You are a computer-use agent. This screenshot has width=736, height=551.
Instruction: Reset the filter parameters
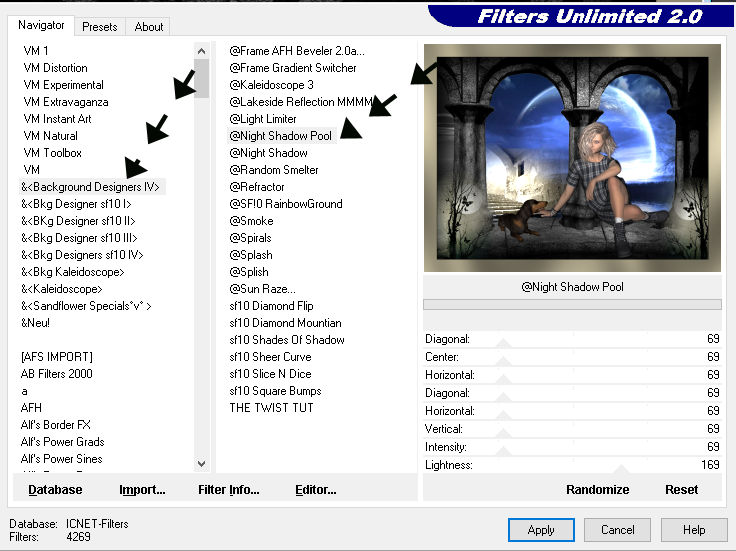click(x=682, y=490)
